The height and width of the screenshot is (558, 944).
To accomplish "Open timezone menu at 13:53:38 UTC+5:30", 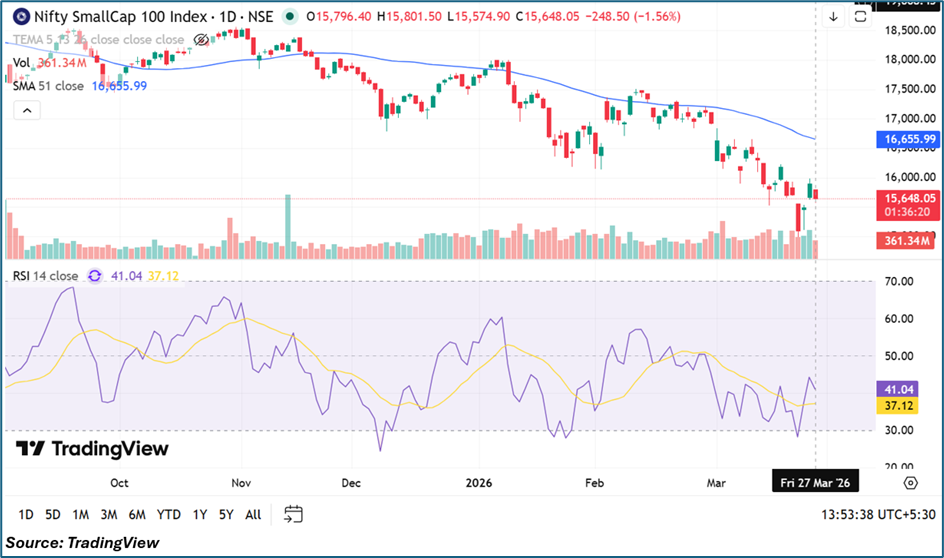I will coord(875,515).
